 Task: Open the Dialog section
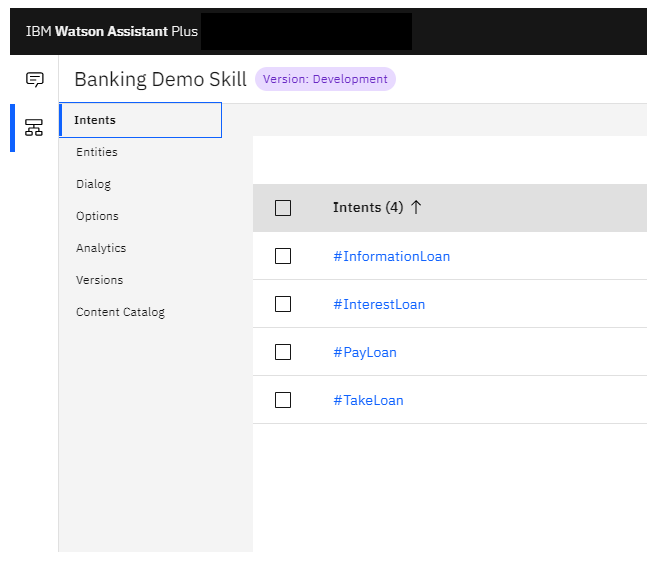93,184
